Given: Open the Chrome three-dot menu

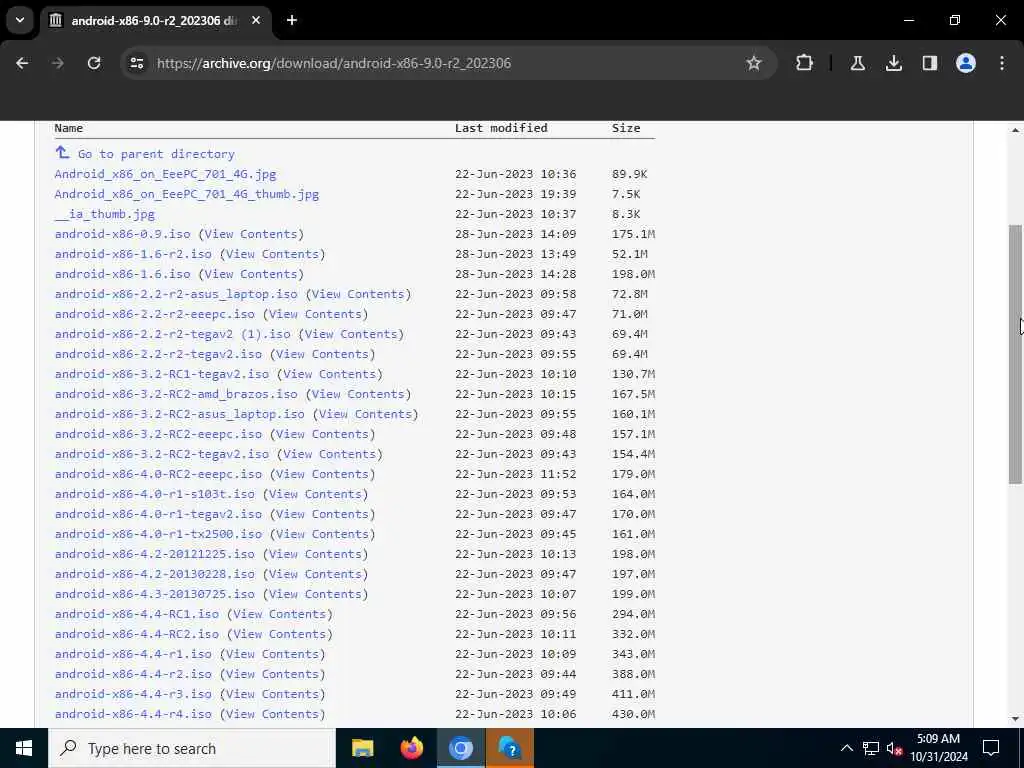Looking at the screenshot, I should [1002, 63].
